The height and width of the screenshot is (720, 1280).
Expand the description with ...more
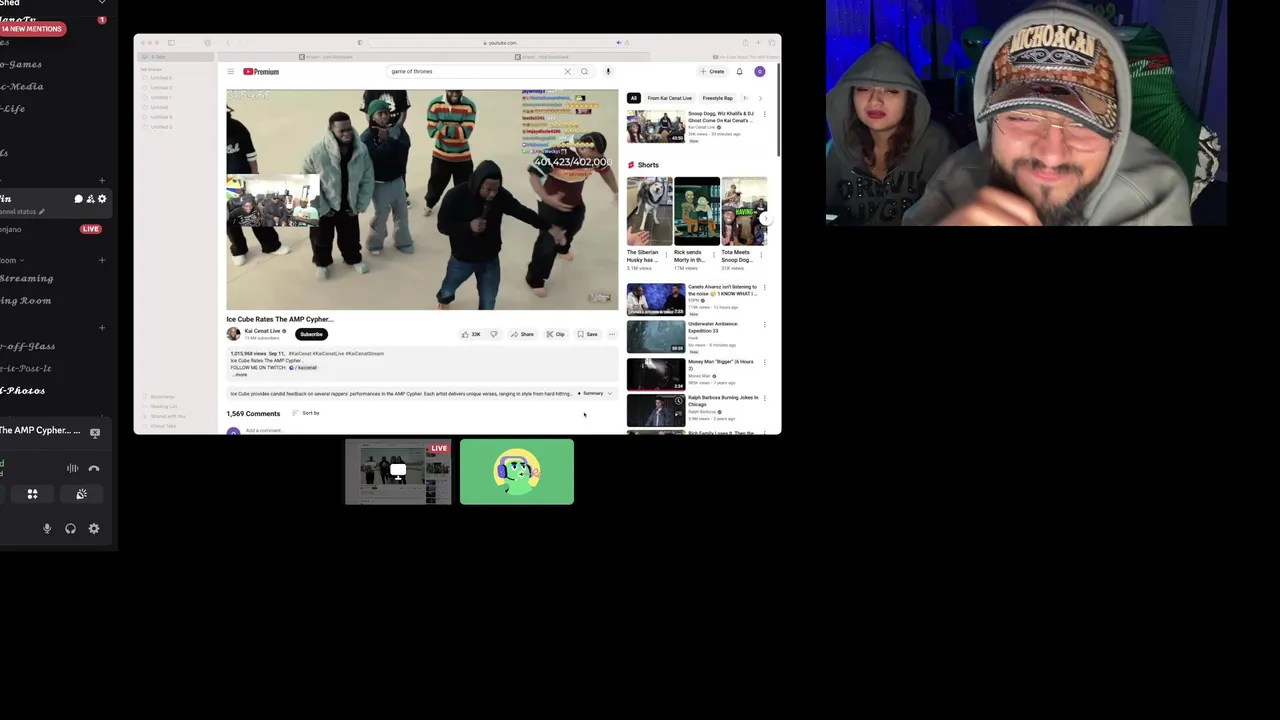[239, 375]
